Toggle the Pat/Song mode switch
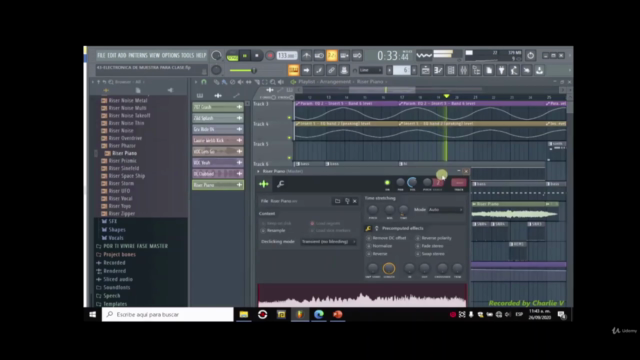Image resolution: width=640 pixels, height=360 pixels. (x=232, y=56)
